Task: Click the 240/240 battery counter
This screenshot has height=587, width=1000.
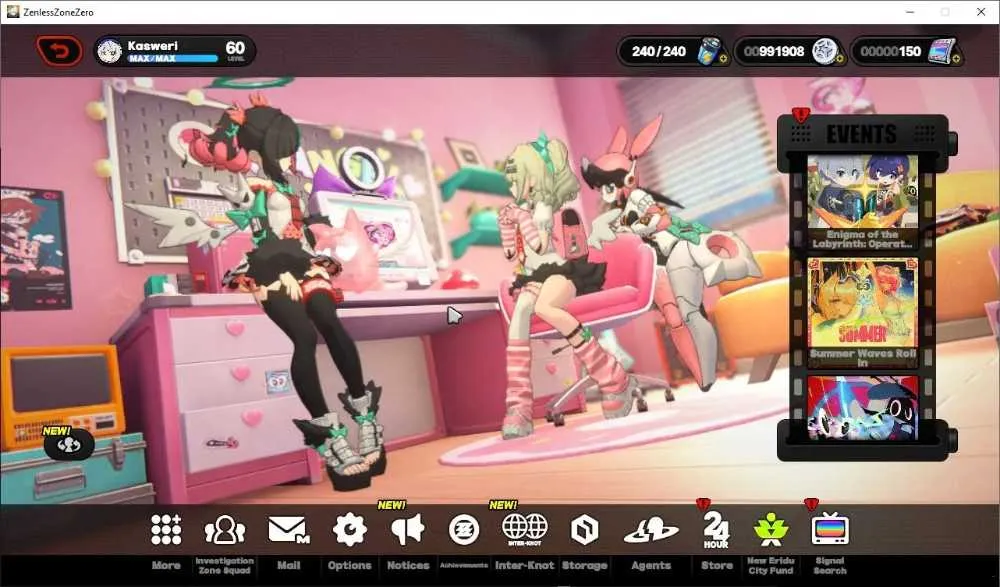Action: (x=659, y=51)
